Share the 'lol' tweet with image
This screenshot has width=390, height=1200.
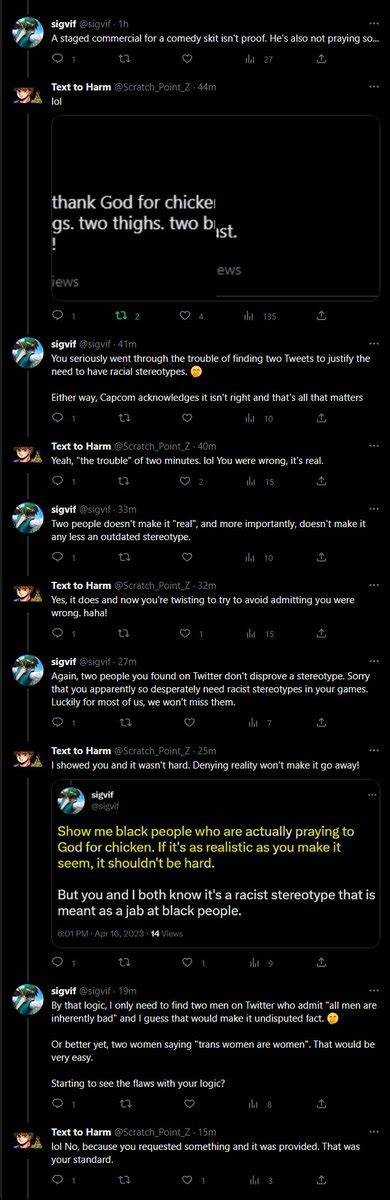(320, 316)
